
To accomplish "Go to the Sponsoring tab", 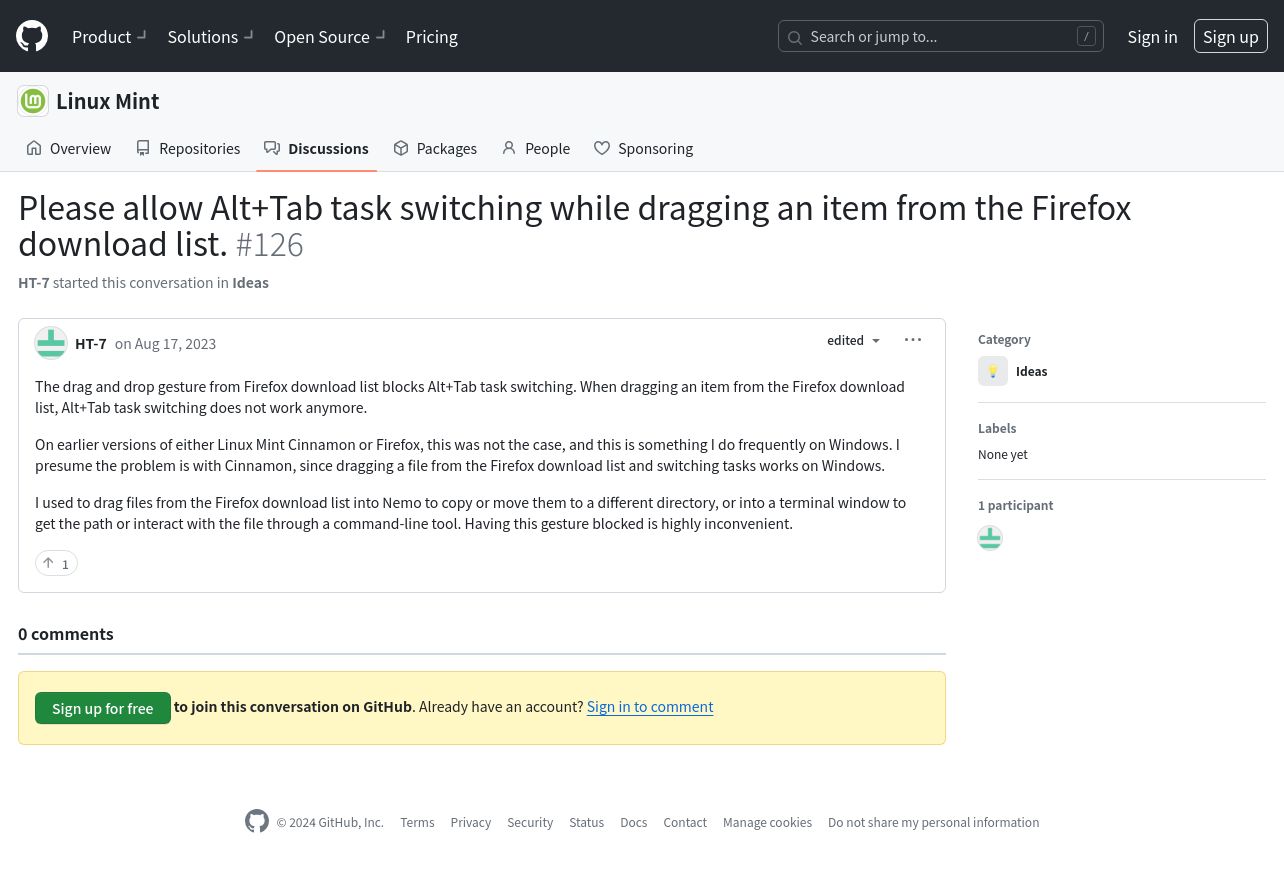I will [x=643, y=148].
